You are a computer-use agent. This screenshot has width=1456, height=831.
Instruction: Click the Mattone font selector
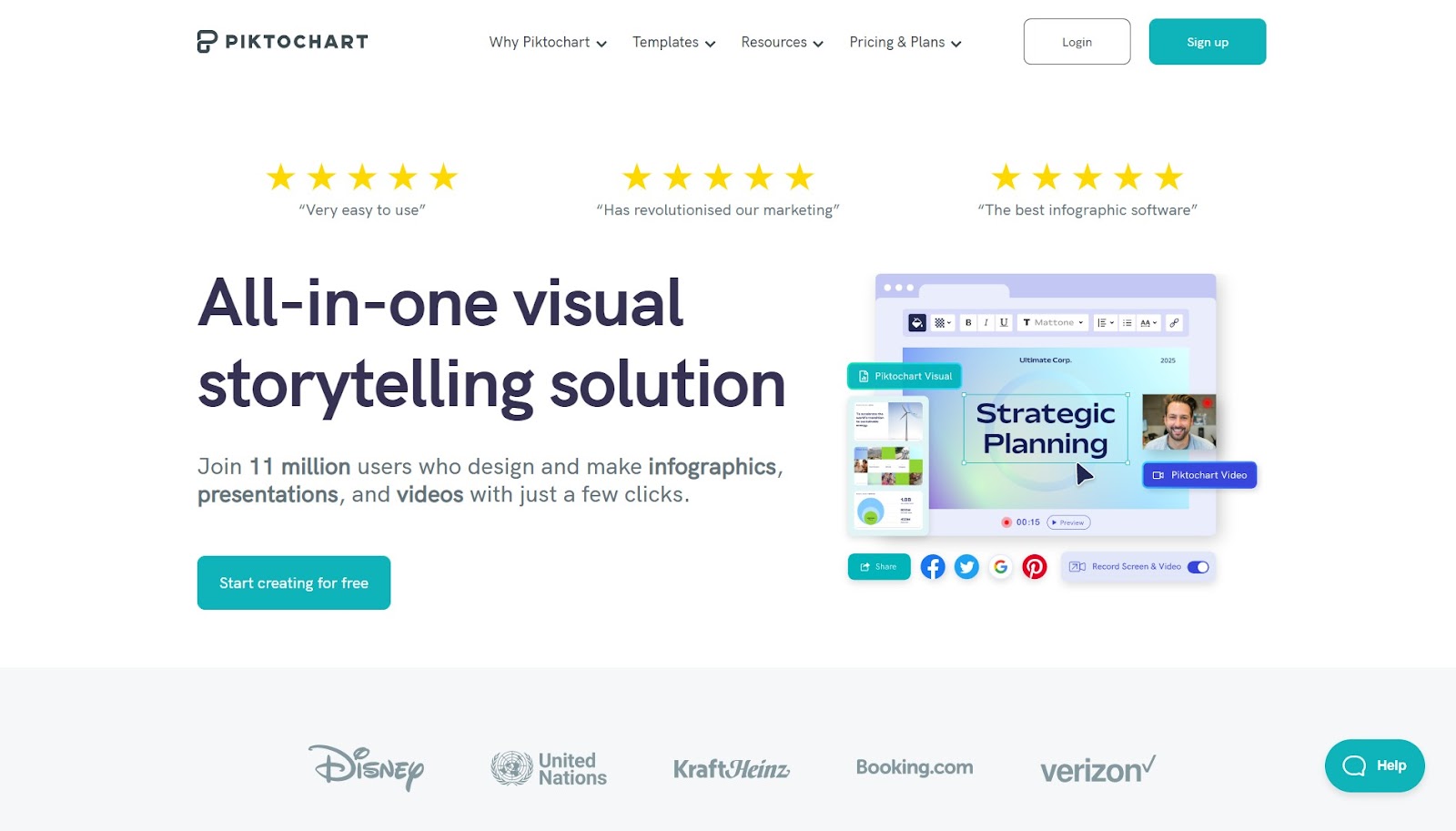coord(1053,323)
